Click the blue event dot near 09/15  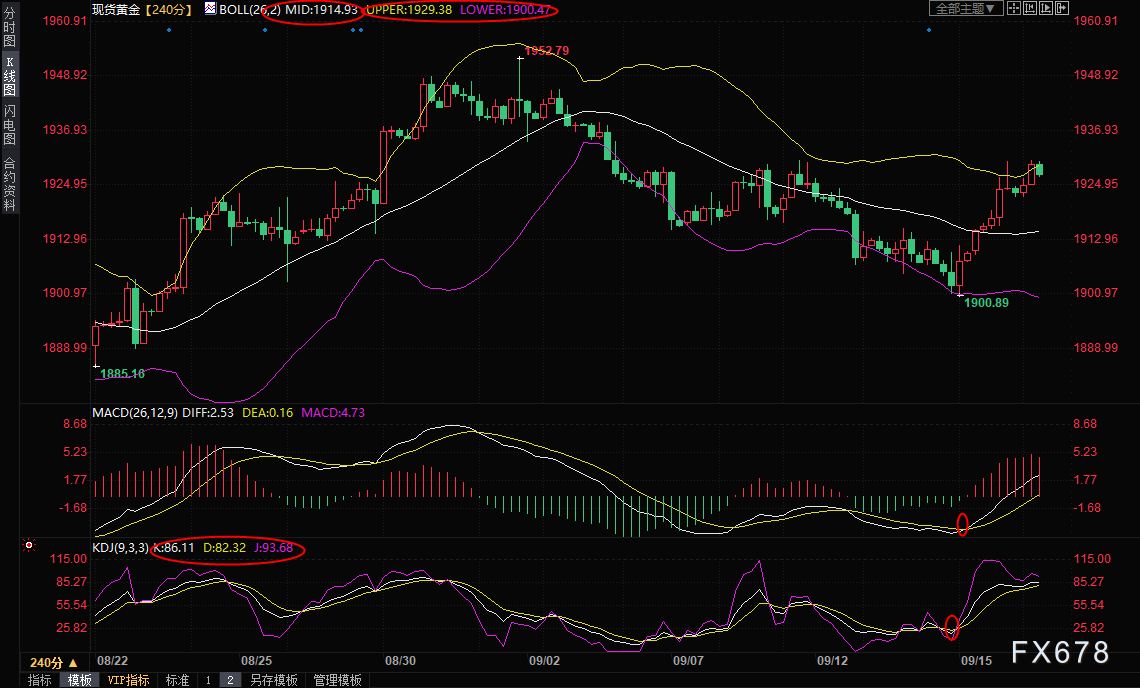929,30
